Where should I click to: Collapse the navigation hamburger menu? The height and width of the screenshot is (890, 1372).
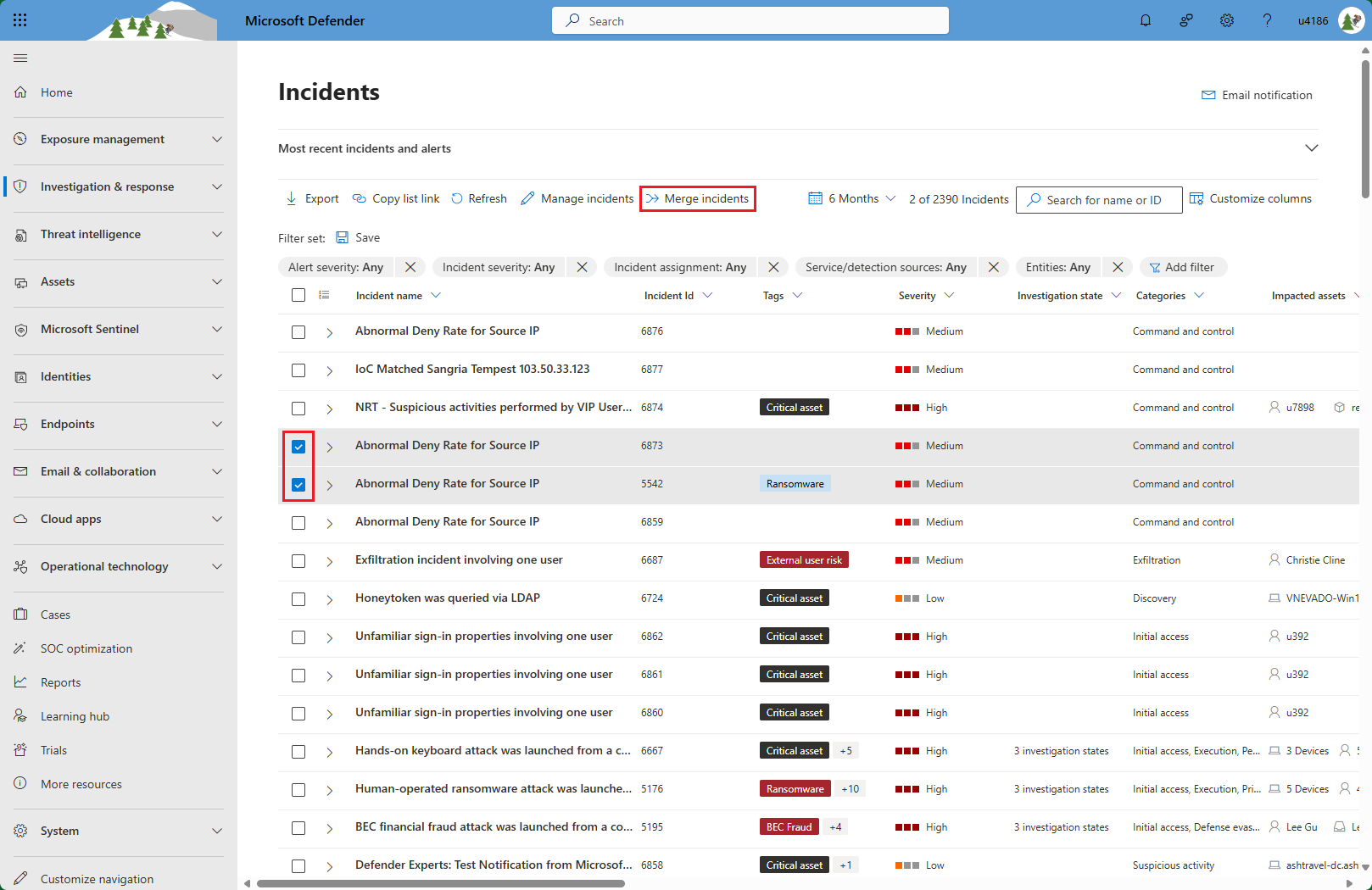[20, 58]
